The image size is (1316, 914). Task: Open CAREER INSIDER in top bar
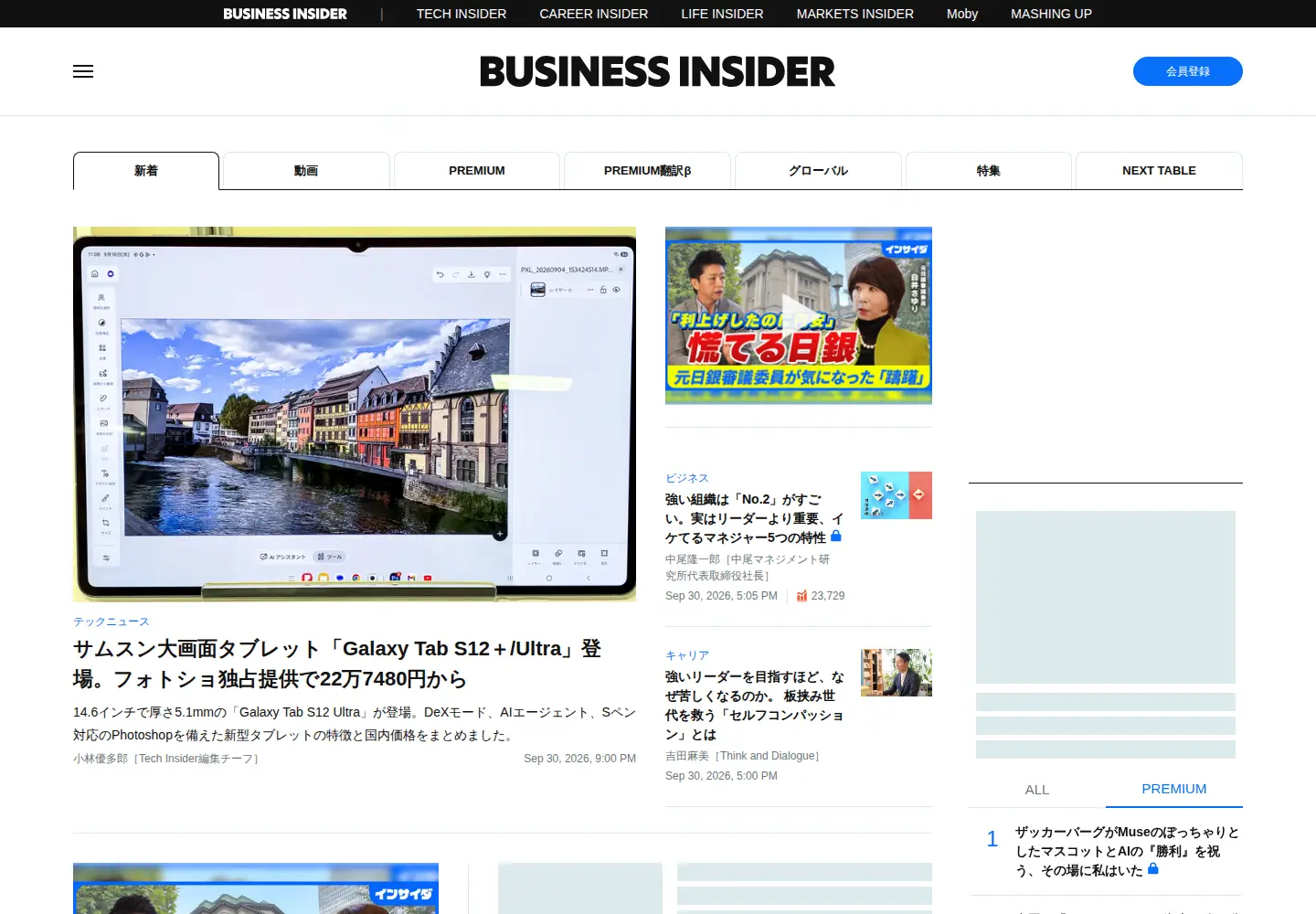pos(594,14)
